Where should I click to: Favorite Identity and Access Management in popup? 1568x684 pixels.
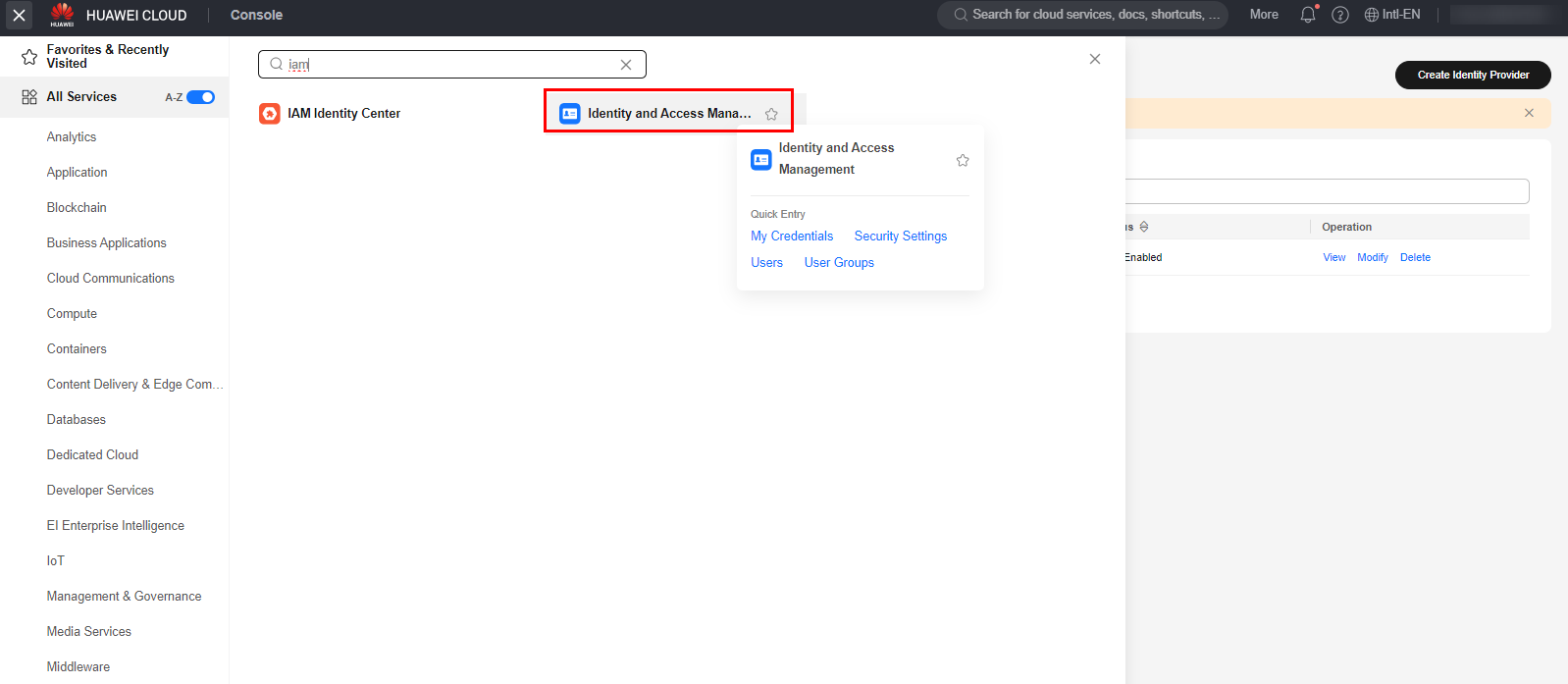[x=963, y=160]
